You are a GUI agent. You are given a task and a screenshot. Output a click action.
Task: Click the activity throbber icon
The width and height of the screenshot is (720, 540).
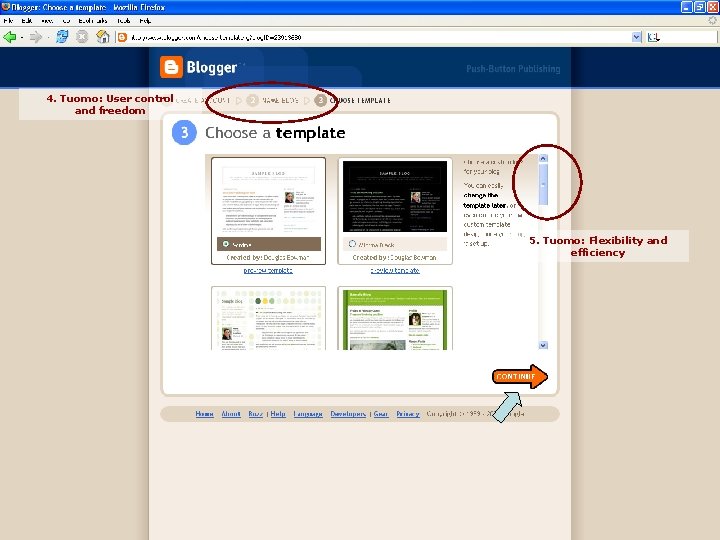pos(712,20)
